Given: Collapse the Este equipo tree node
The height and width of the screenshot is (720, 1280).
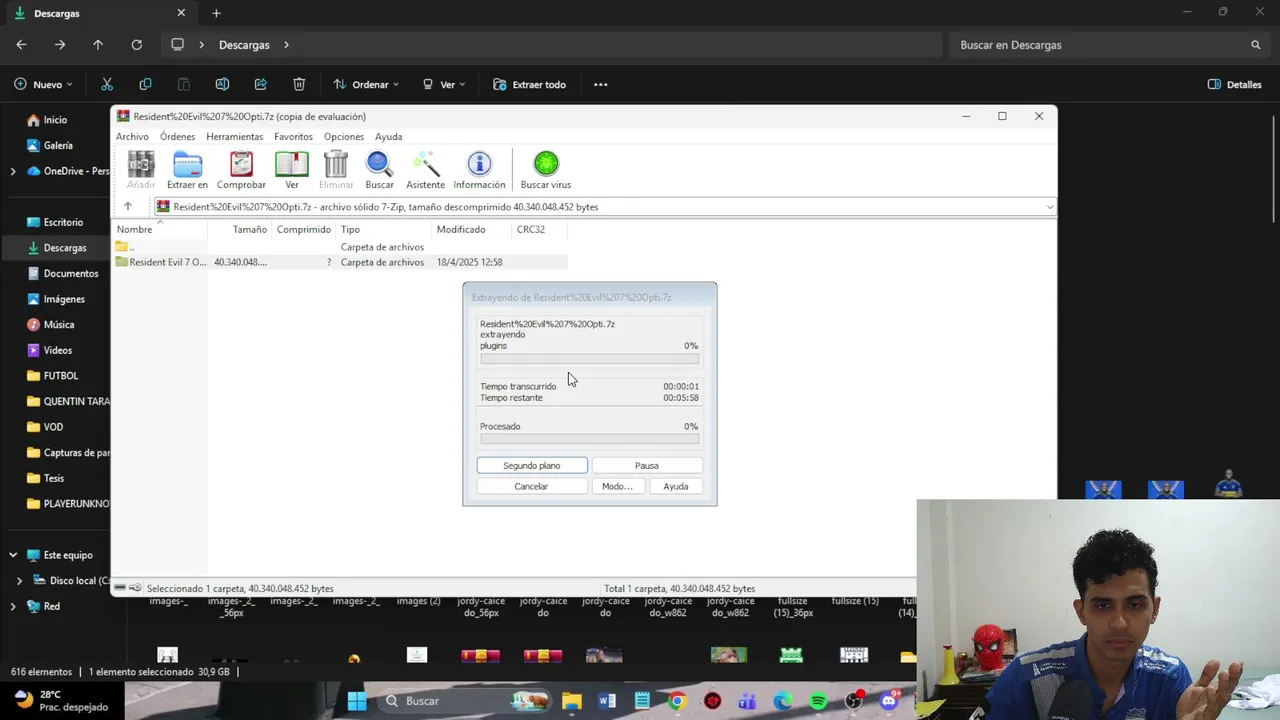Looking at the screenshot, I should click(13, 555).
